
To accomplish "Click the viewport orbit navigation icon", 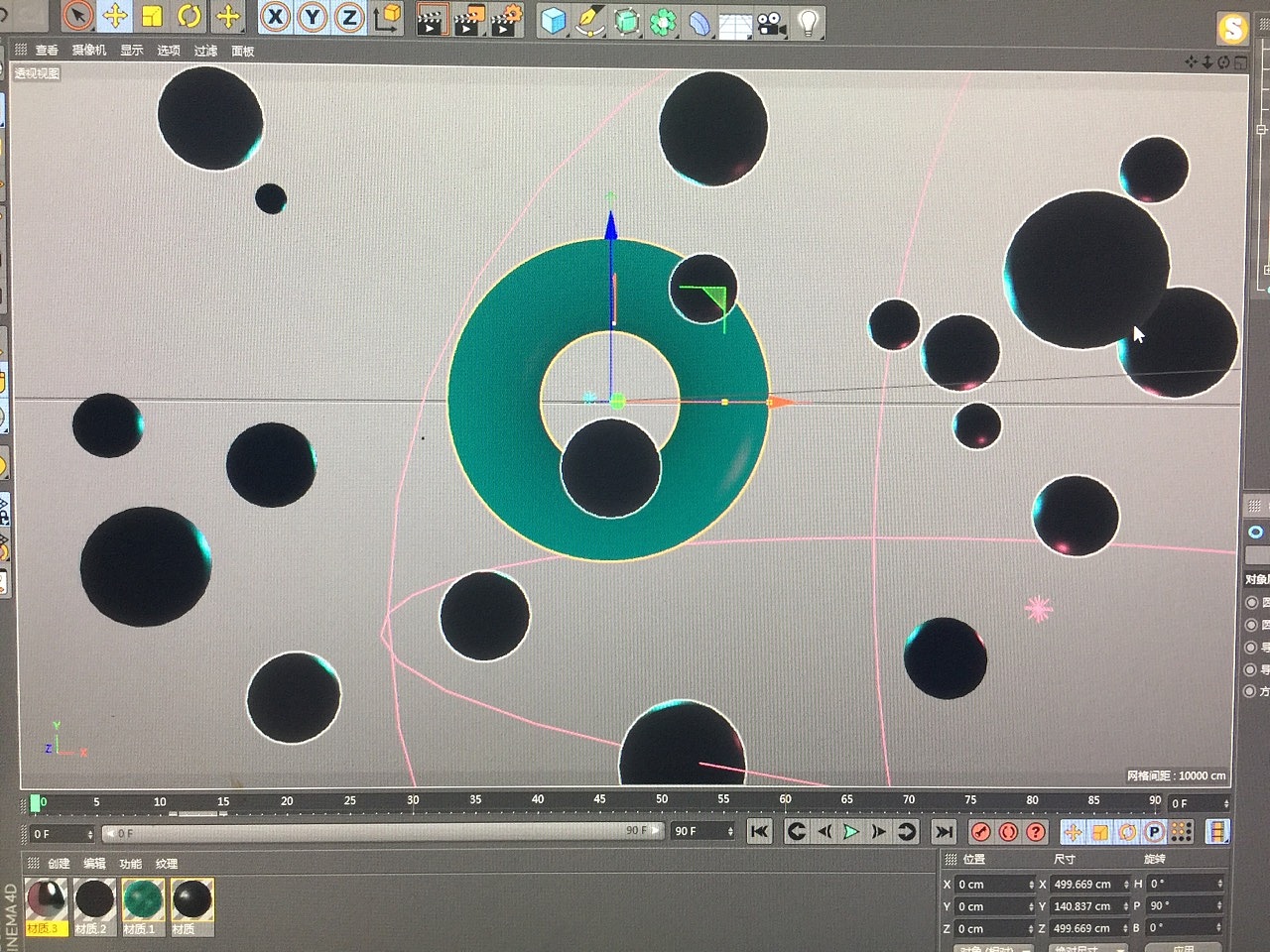I will coord(1223,61).
